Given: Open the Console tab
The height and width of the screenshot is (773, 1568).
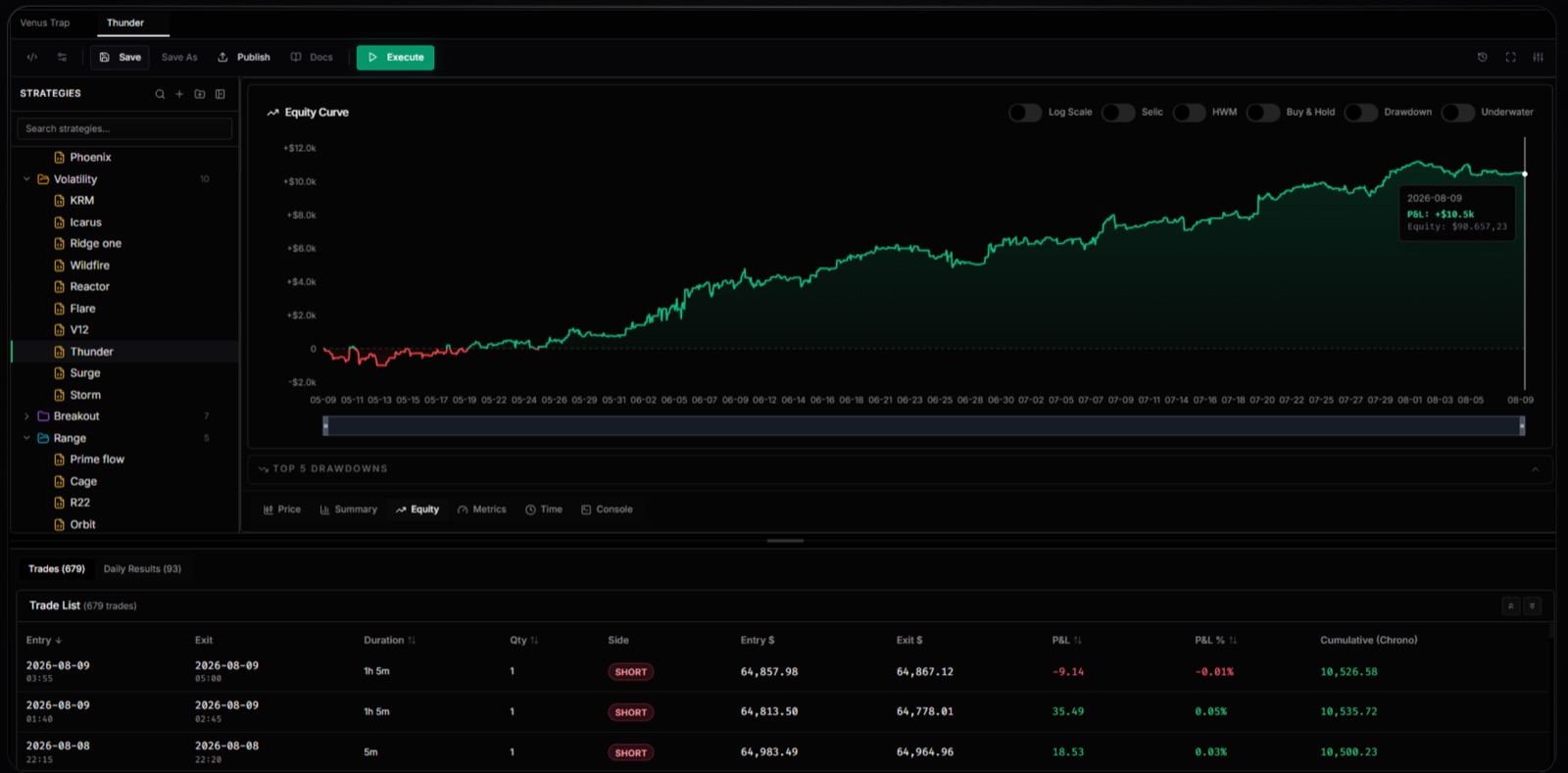Looking at the screenshot, I should click(607, 509).
